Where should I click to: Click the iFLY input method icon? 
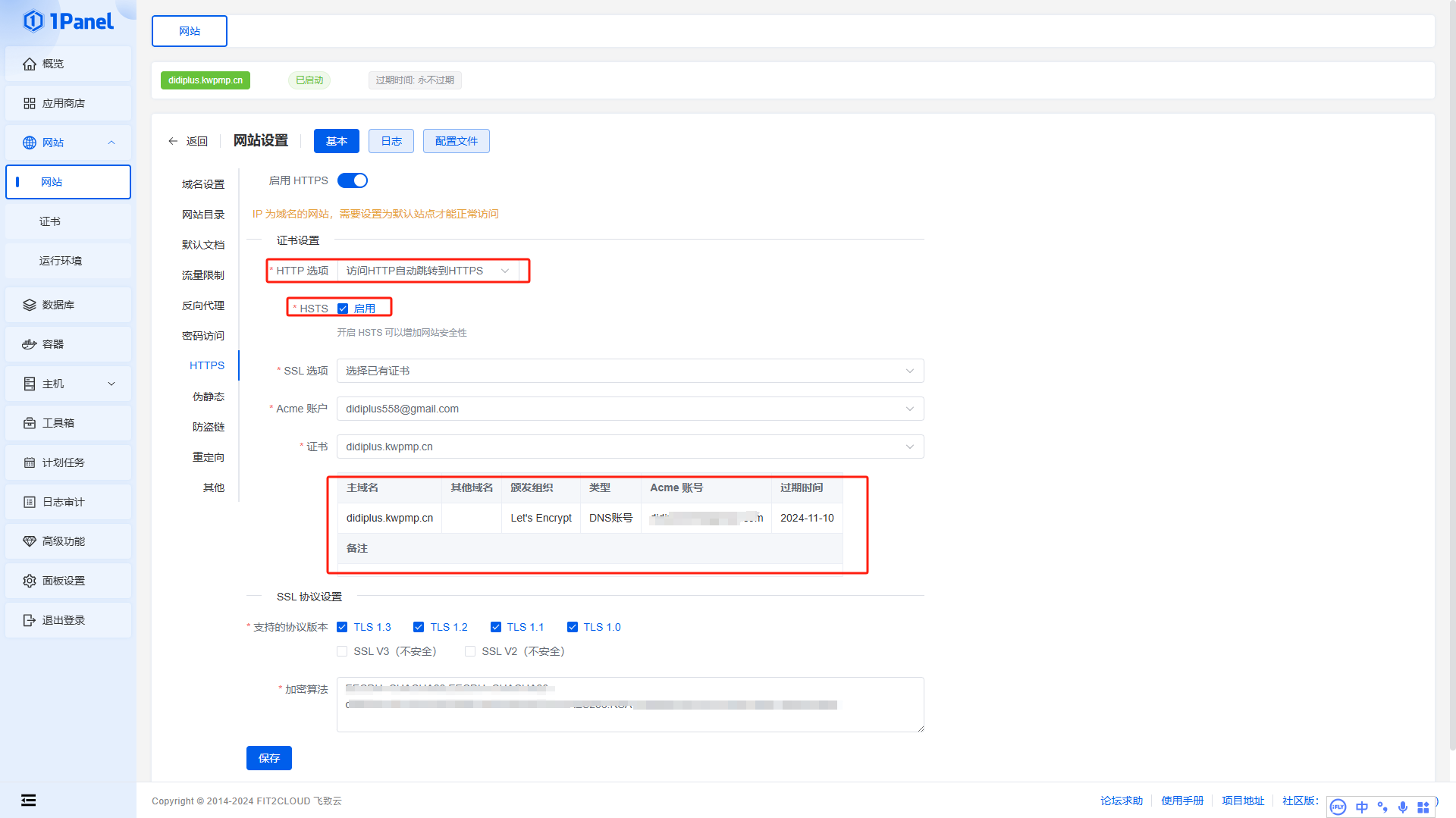(x=1338, y=807)
